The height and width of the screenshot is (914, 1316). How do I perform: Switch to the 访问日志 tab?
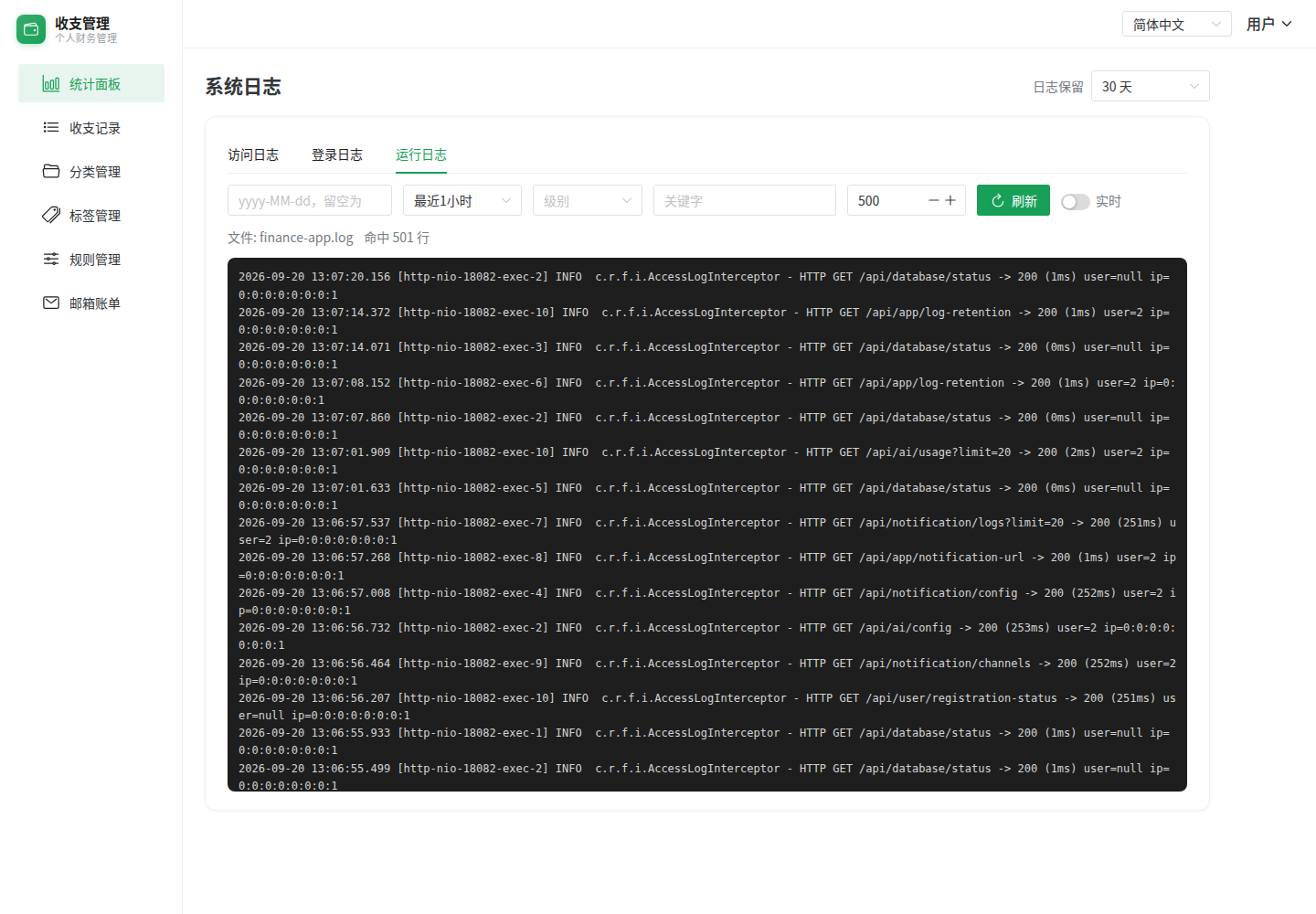click(x=253, y=154)
